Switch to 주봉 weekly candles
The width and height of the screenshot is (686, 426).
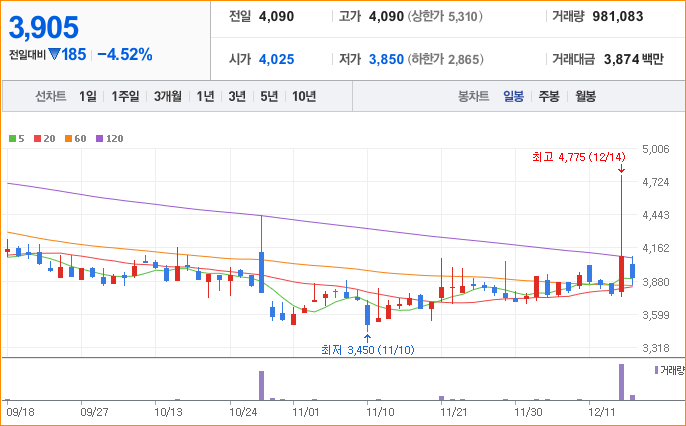tap(549, 96)
